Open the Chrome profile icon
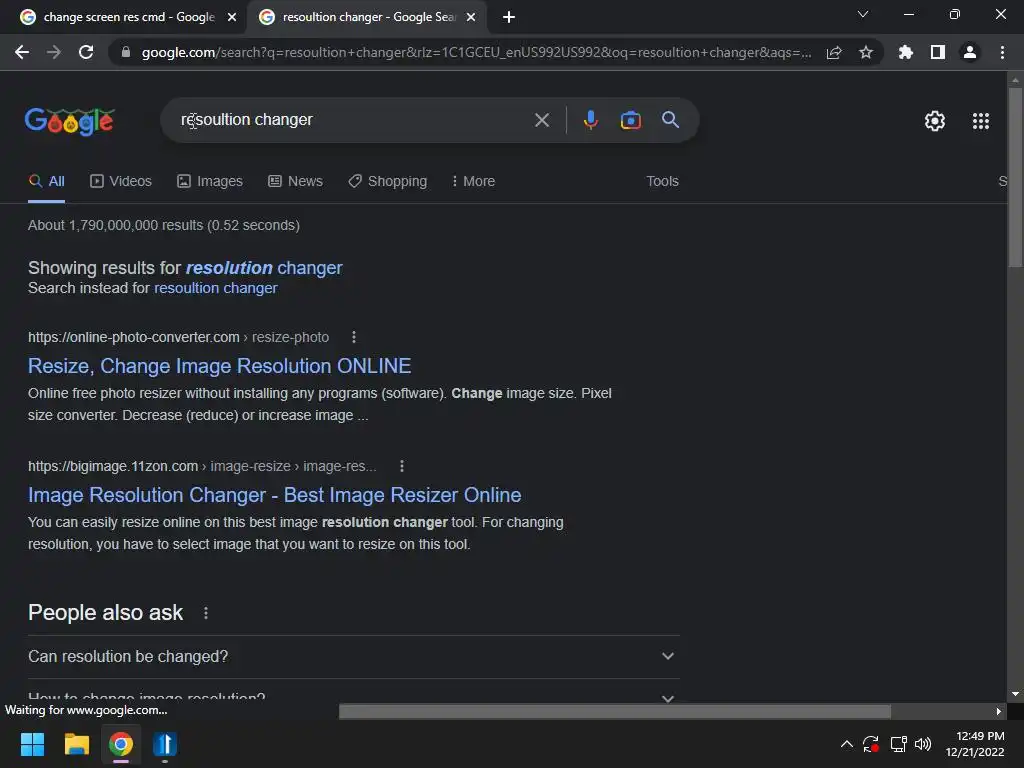This screenshot has height=768, width=1024. click(x=970, y=52)
